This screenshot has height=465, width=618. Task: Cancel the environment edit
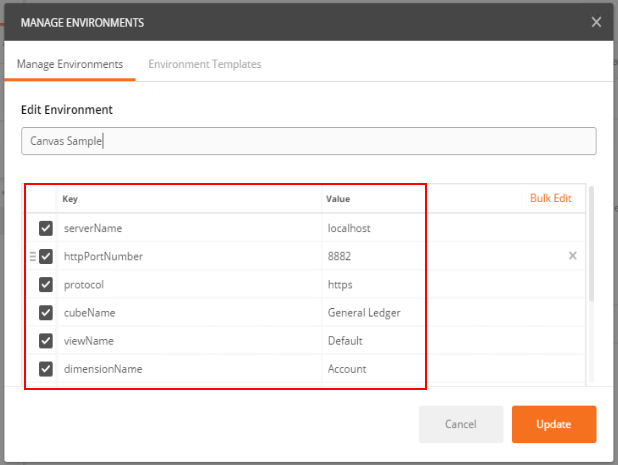[x=460, y=424]
